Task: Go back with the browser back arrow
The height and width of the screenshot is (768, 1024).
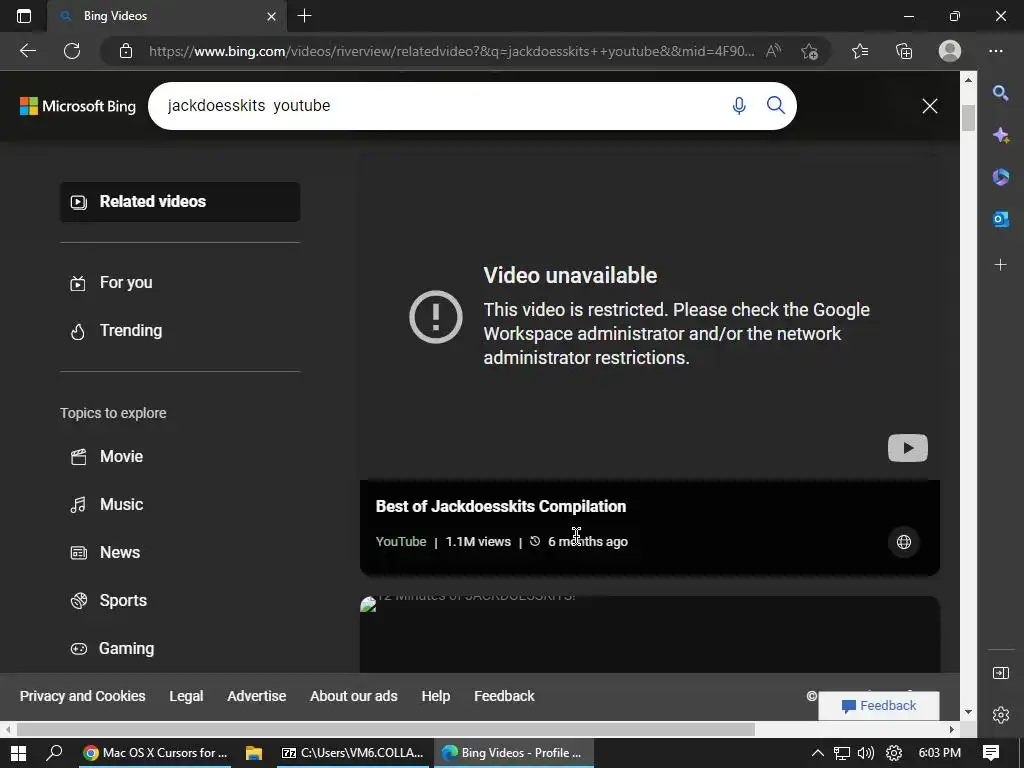Action: click(27, 51)
